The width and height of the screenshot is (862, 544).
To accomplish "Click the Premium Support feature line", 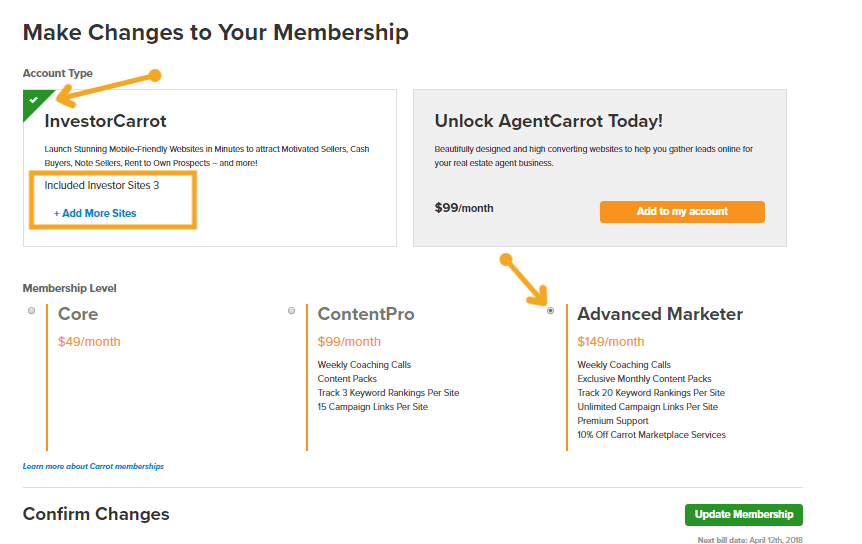I will 613,421.
